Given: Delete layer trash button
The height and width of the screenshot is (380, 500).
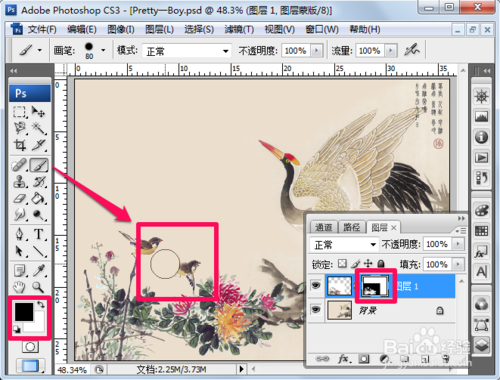Looking at the screenshot, I should click(x=445, y=359).
